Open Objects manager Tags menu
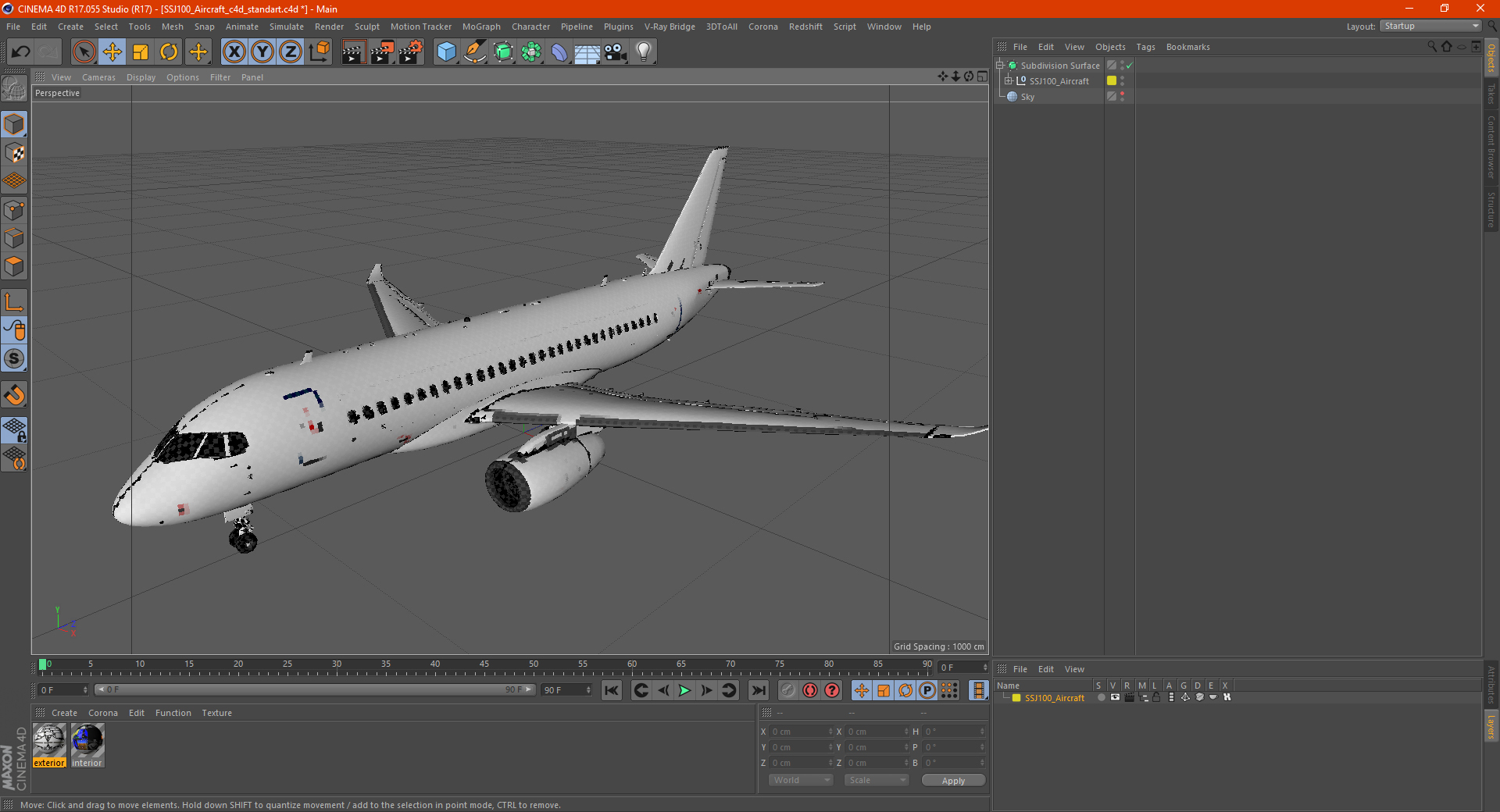1500x812 pixels. pyautogui.click(x=1145, y=47)
